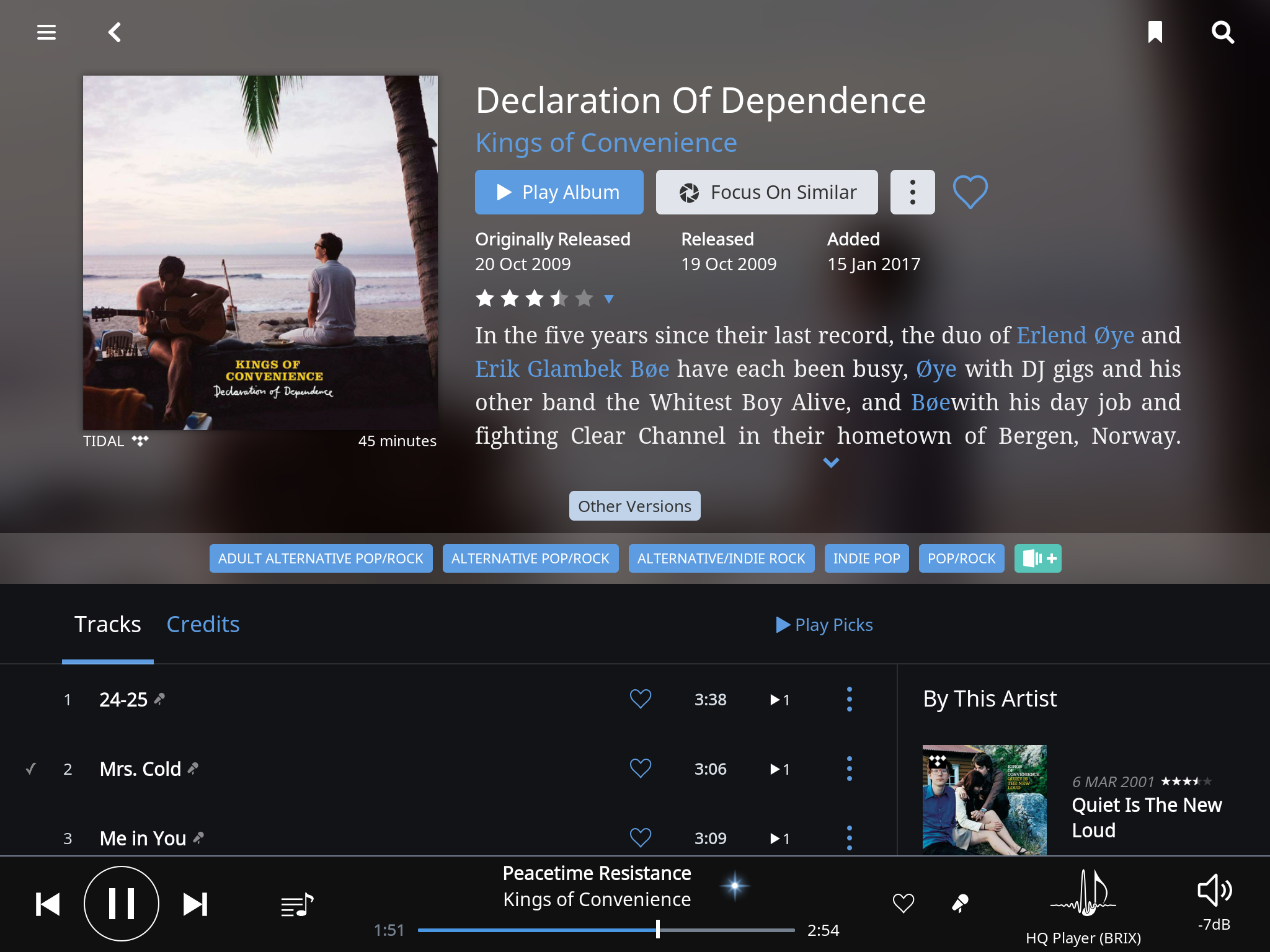Click Play Picks
The height and width of the screenshot is (952, 1270).
point(824,625)
